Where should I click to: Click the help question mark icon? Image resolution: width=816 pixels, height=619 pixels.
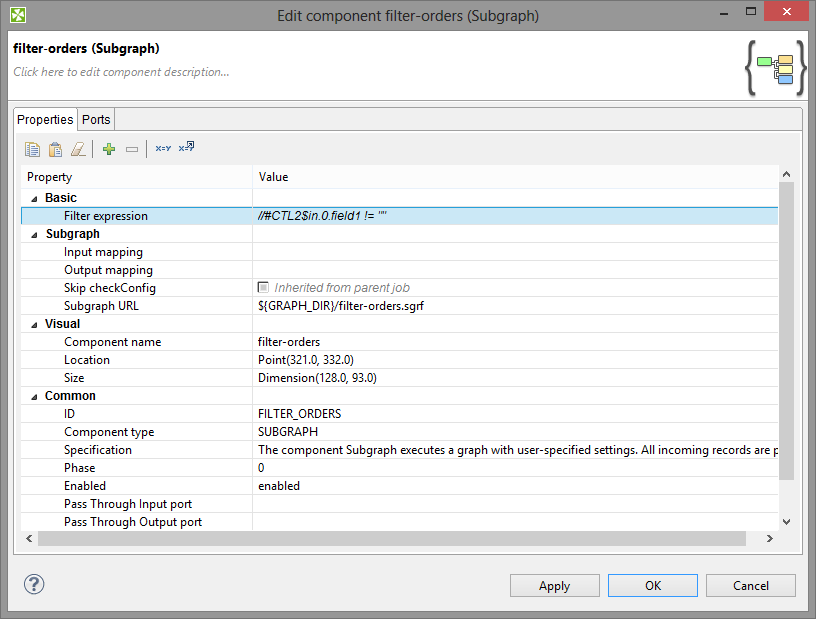pyautogui.click(x=34, y=584)
